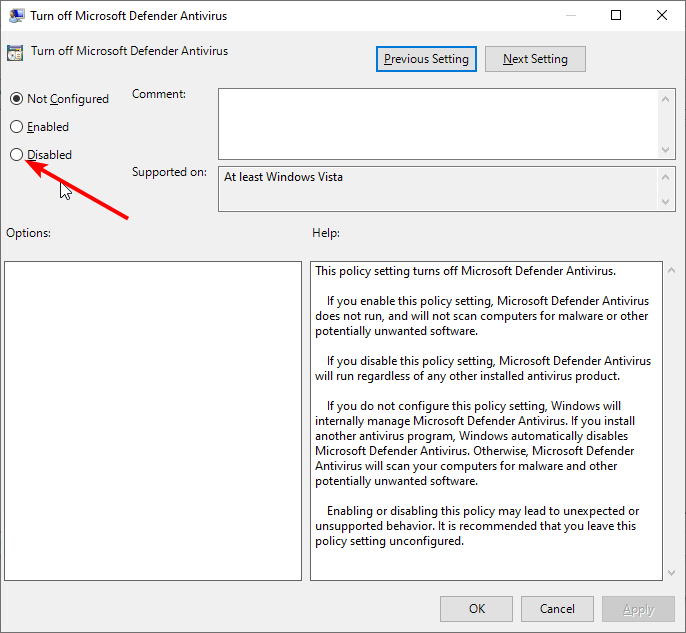The image size is (686, 633).
Task: Click Supported on scroll up arrow
Action: pos(665,177)
